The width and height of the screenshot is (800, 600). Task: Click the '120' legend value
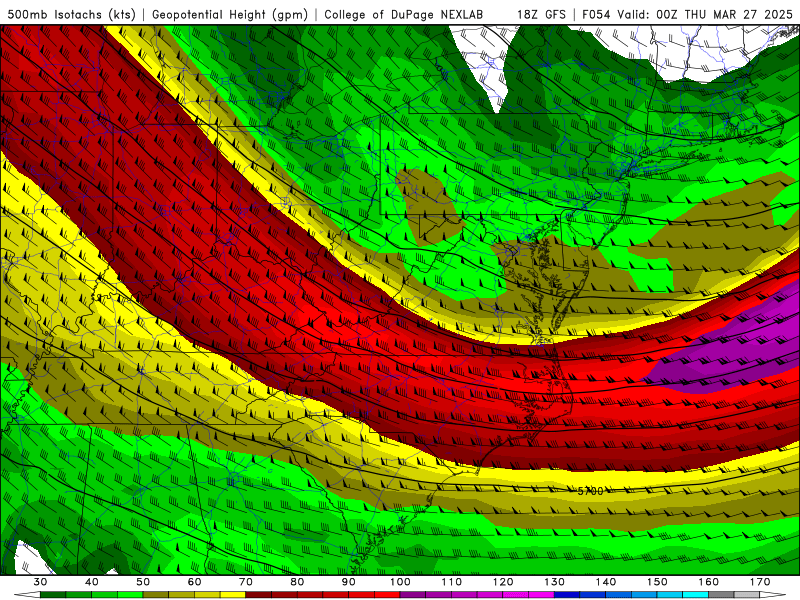coord(503,582)
